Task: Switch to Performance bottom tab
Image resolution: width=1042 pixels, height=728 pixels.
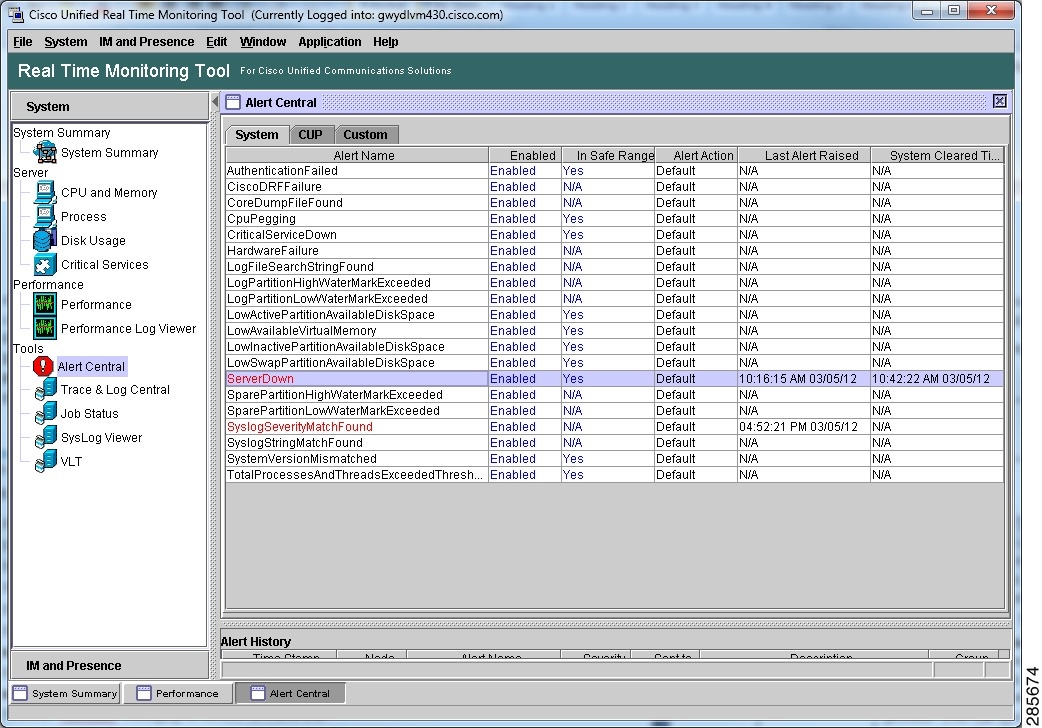Action: [178, 693]
